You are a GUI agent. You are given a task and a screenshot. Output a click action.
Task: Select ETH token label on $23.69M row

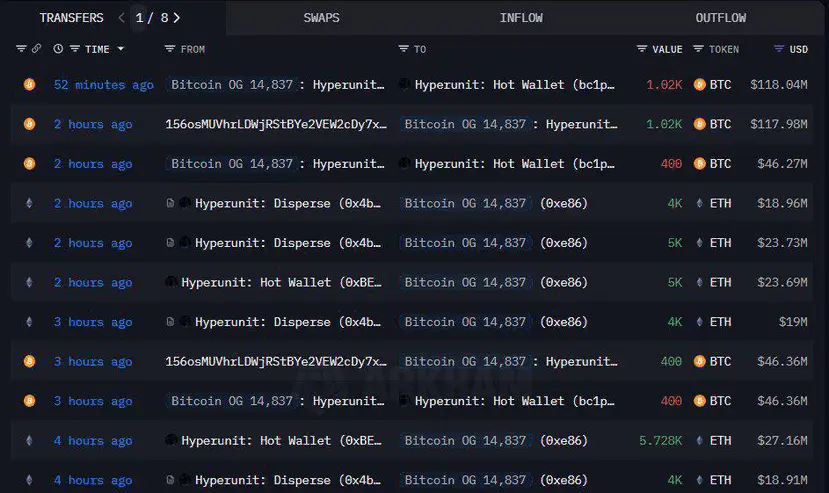721,282
